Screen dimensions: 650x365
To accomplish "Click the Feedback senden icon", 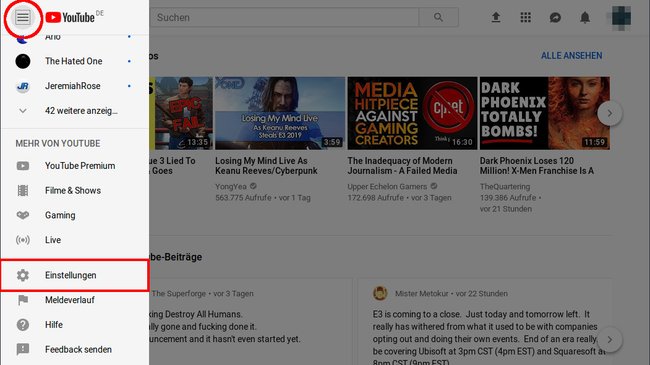I will 23,349.
